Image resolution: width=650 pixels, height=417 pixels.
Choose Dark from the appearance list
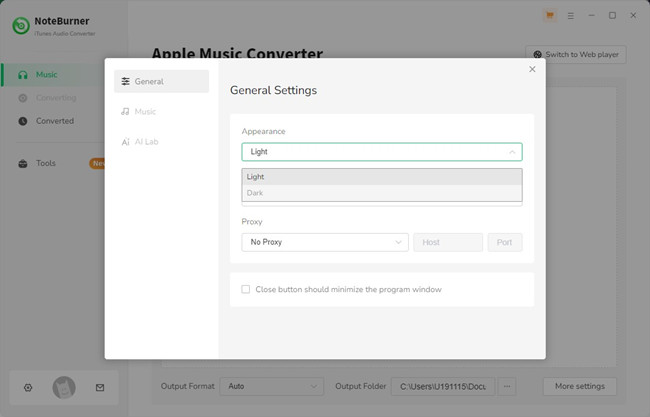coord(382,193)
